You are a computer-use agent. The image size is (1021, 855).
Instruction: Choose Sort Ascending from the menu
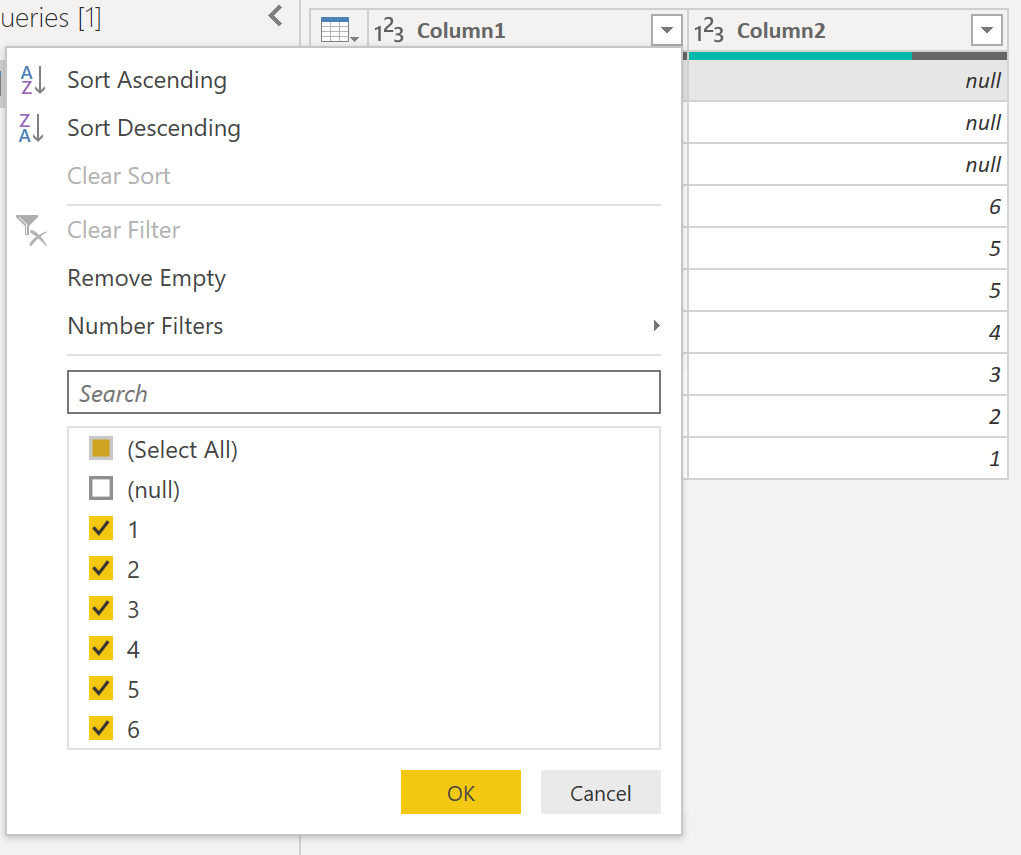point(147,80)
